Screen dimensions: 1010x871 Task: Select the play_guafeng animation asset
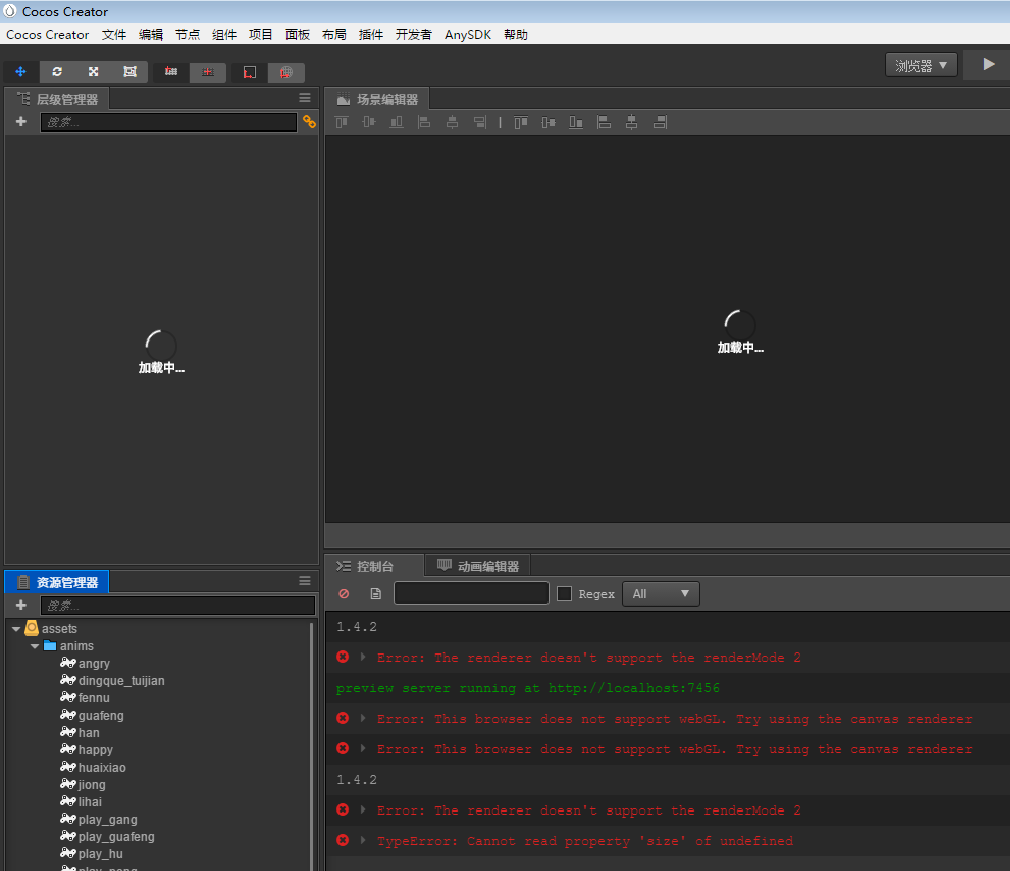click(x=117, y=837)
